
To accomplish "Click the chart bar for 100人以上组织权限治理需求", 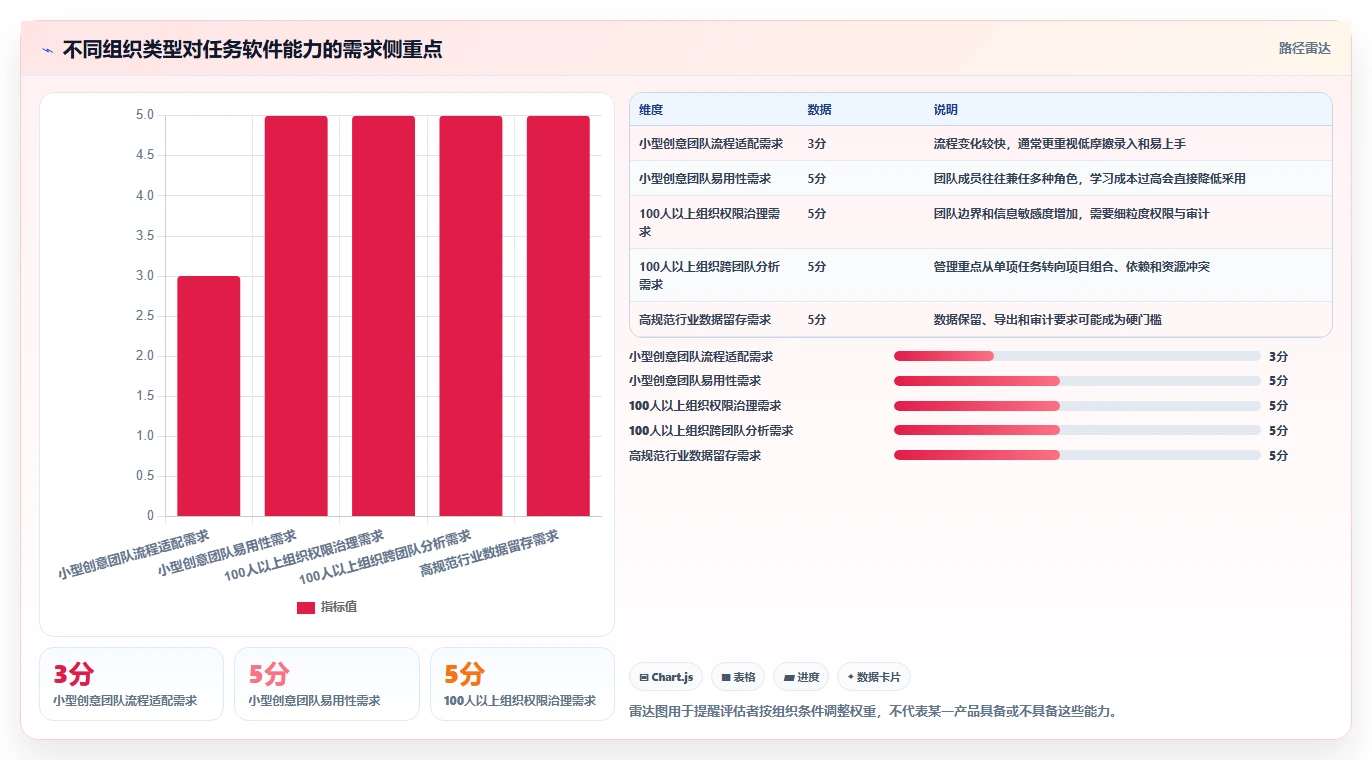I will [383, 316].
